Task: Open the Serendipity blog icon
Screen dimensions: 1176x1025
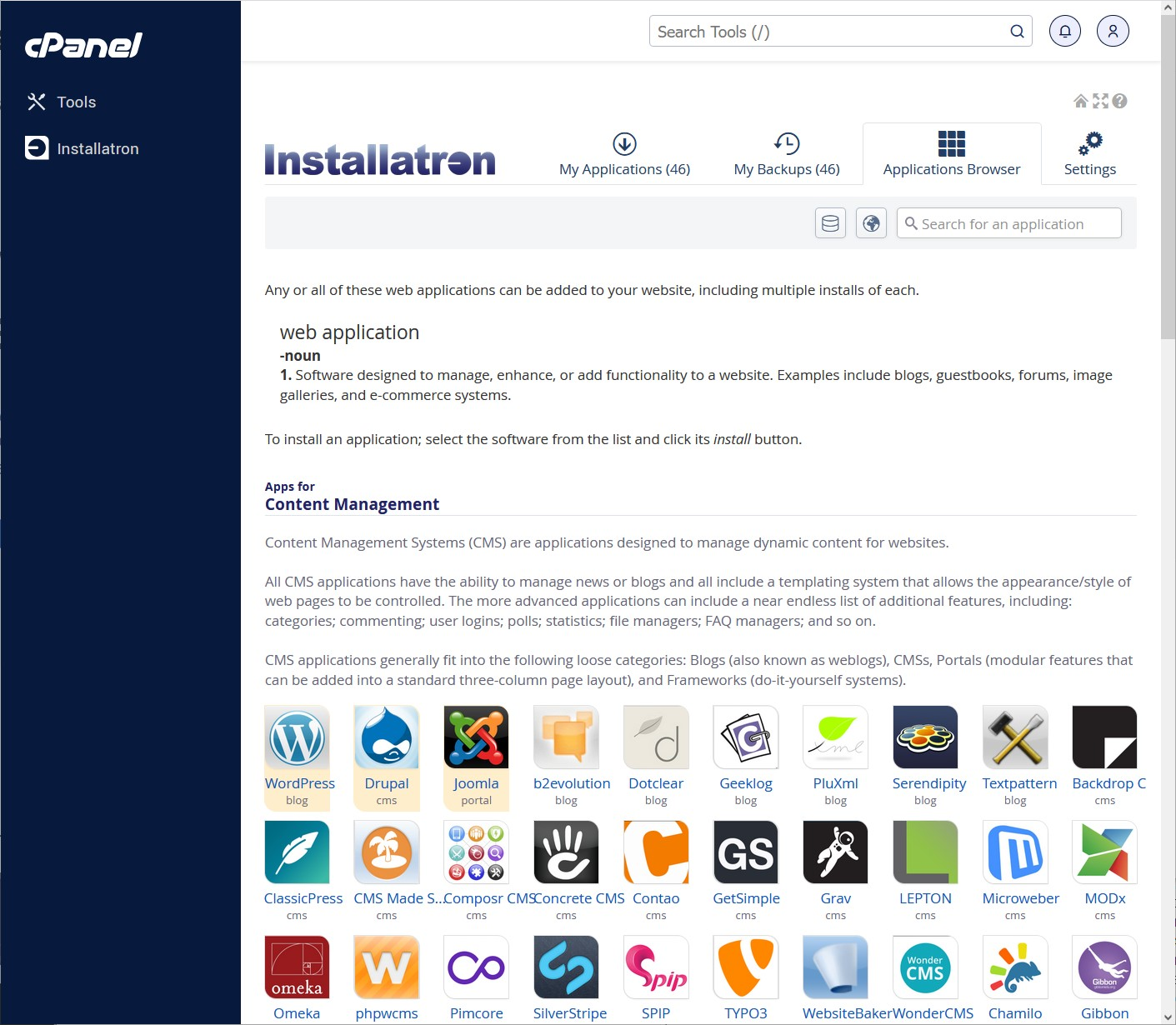Action: 926,737
